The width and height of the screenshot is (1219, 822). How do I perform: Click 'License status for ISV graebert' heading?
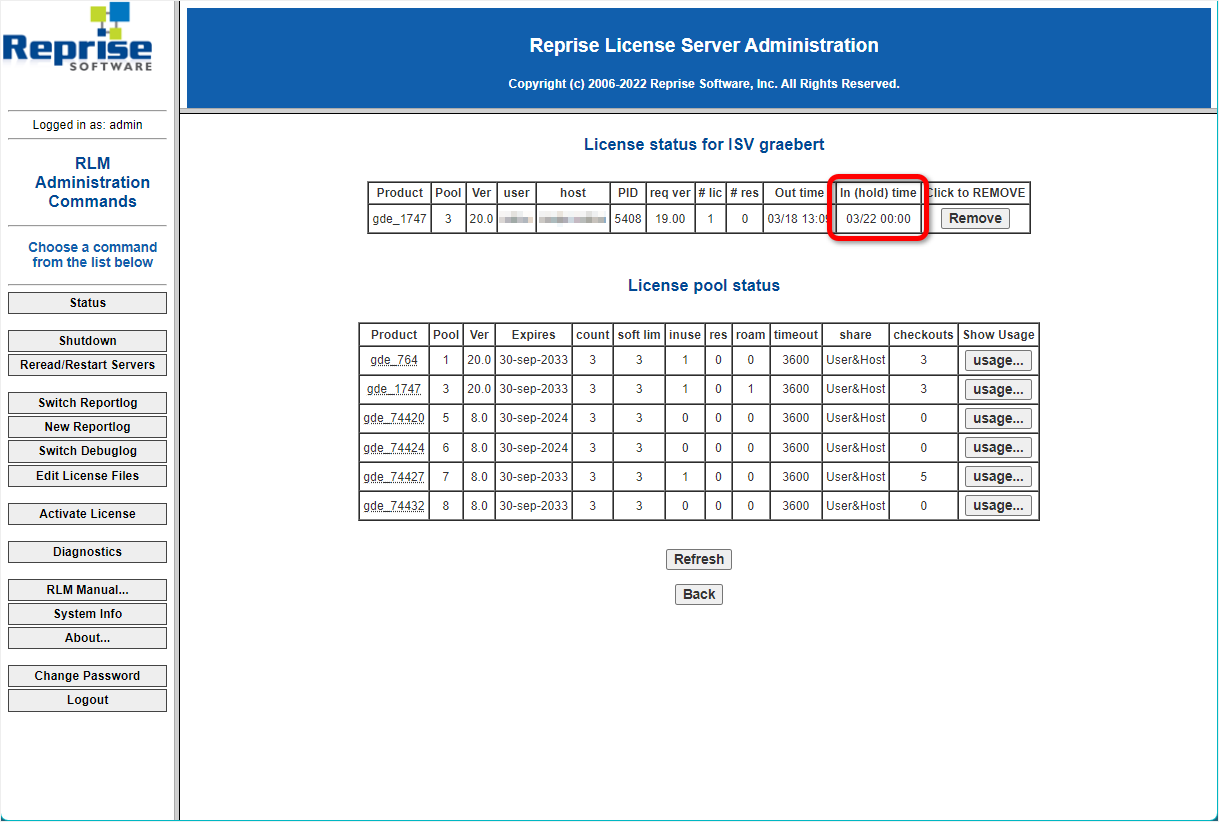(704, 145)
